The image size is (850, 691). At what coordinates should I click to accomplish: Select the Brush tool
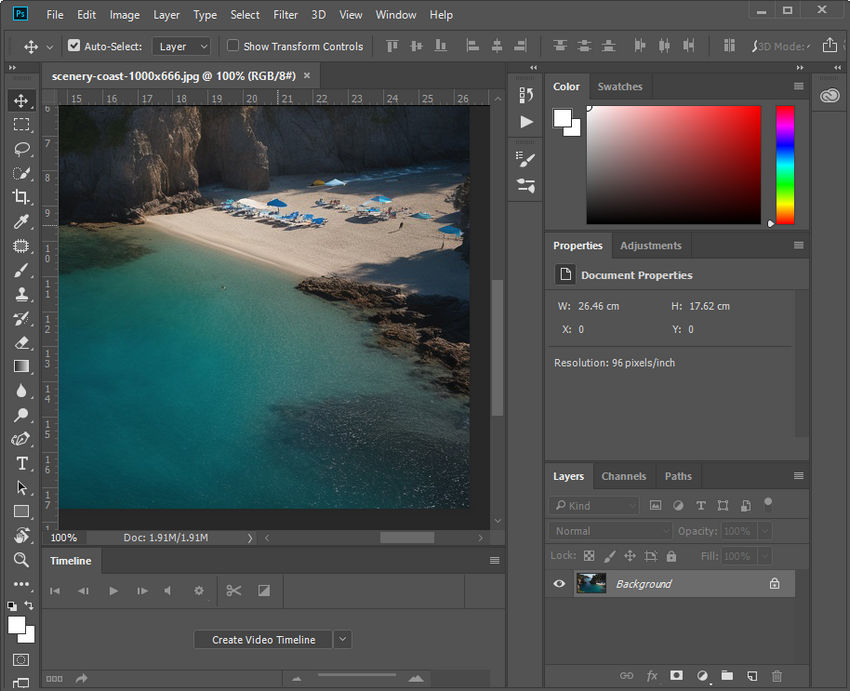pyautogui.click(x=21, y=270)
